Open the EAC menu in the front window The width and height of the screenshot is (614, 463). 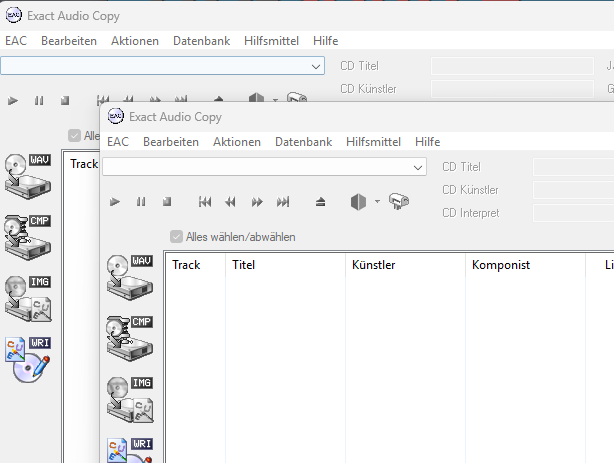click(118, 142)
